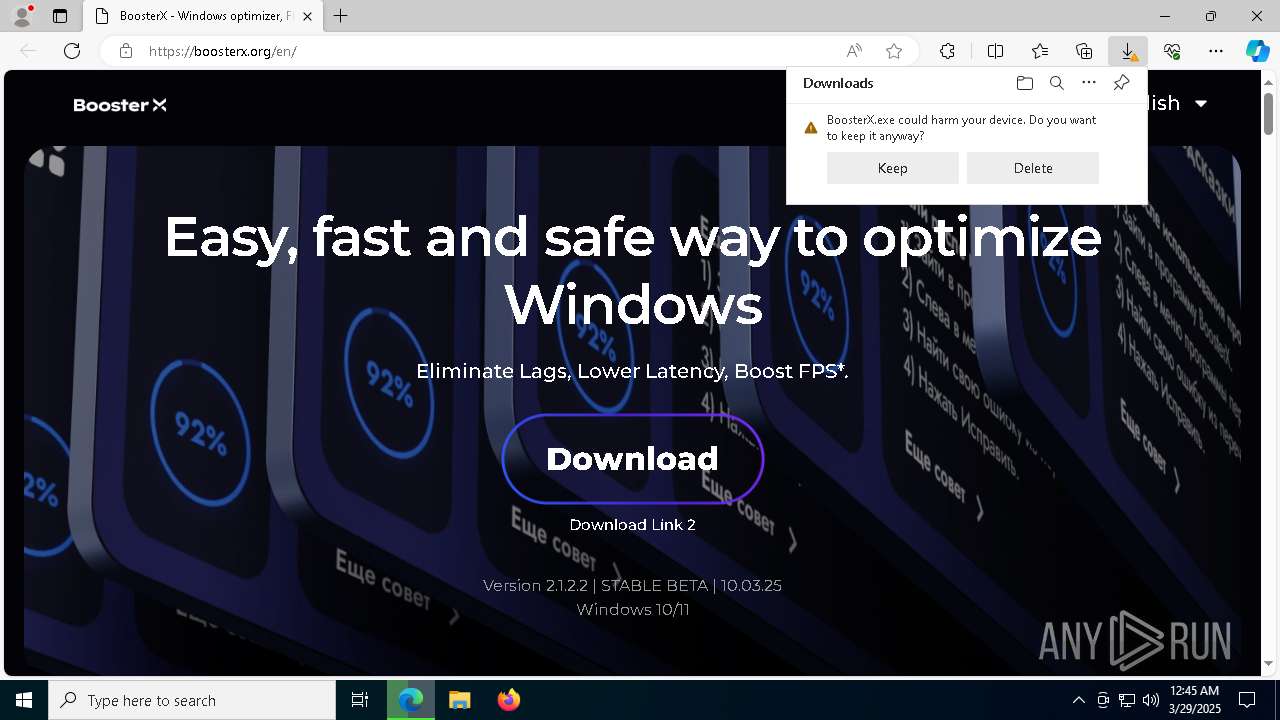This screenshot has height=720, width=1280.
Task: Search downloads magnifier icon
Action: click(x=1057, y=83)
